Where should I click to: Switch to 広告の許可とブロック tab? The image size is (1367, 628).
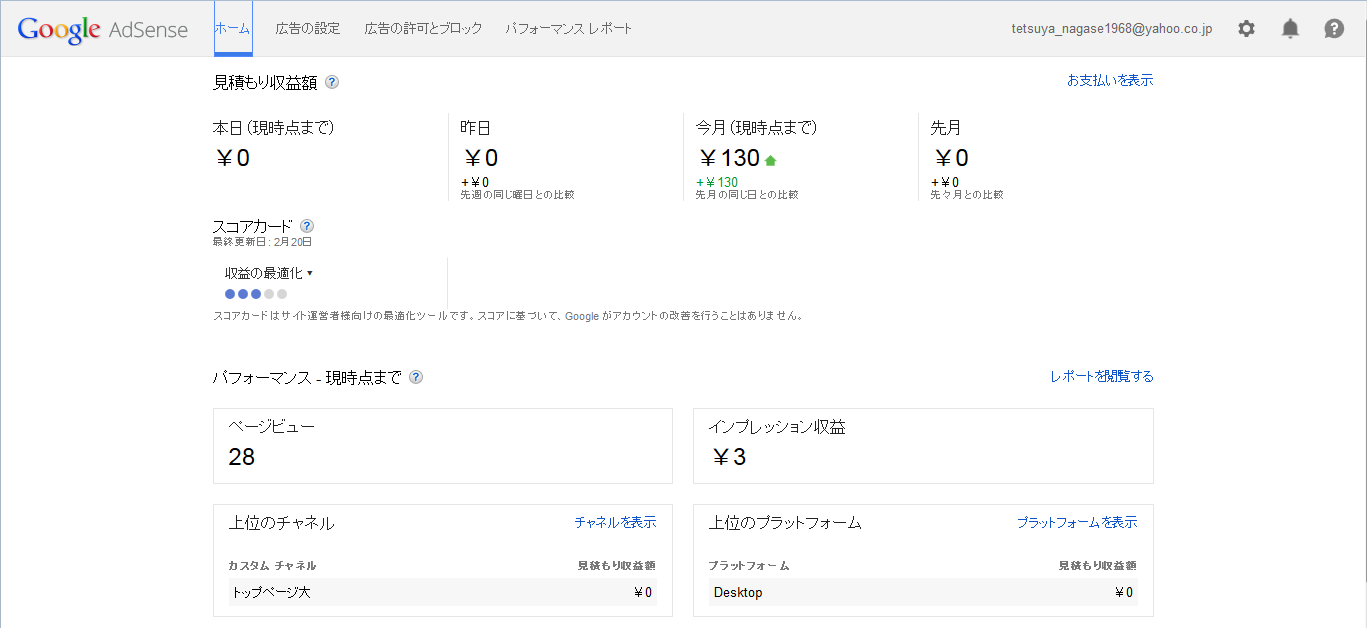(x=423, y=29)
